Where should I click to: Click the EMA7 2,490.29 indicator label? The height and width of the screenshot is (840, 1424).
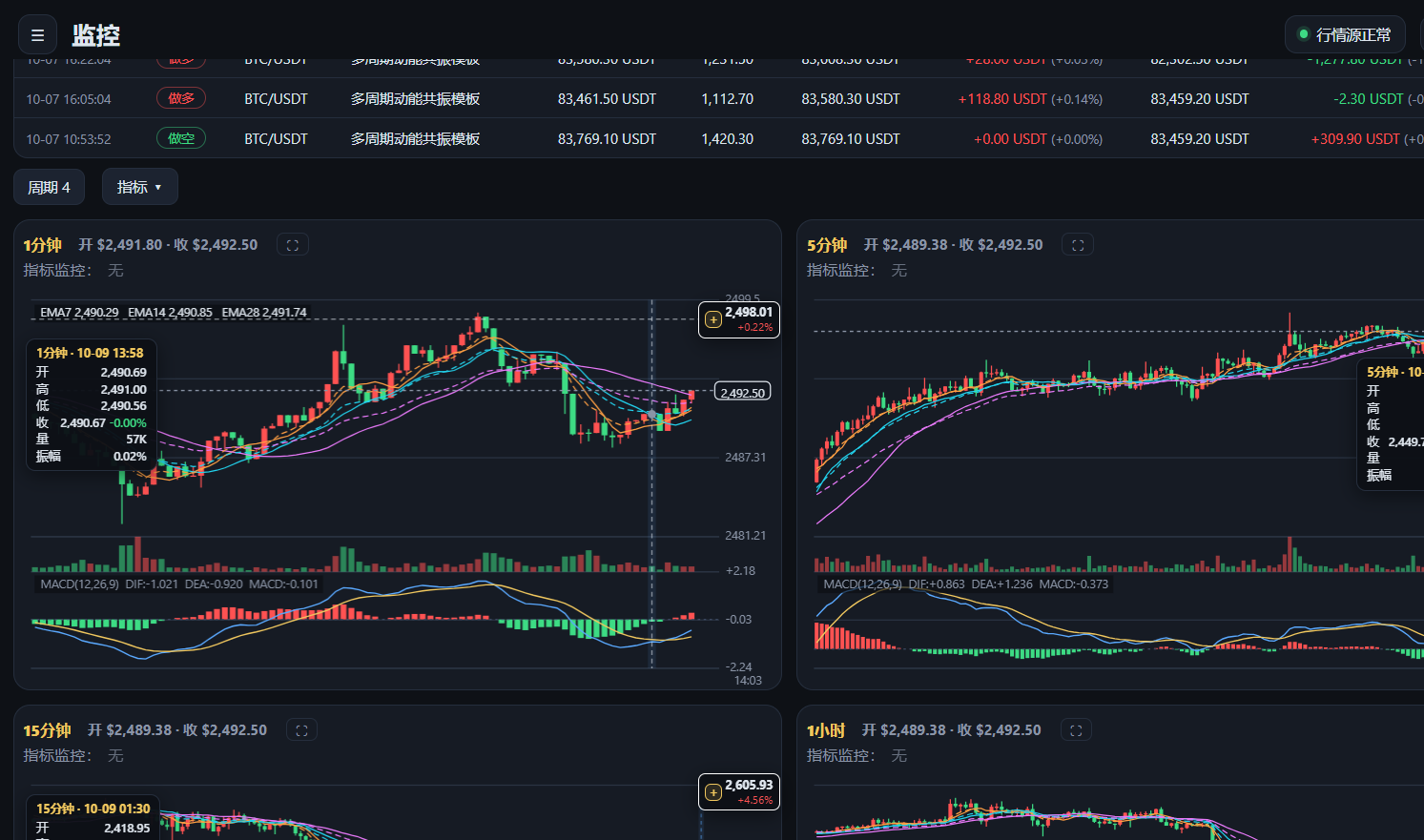(x=79, y=313)
